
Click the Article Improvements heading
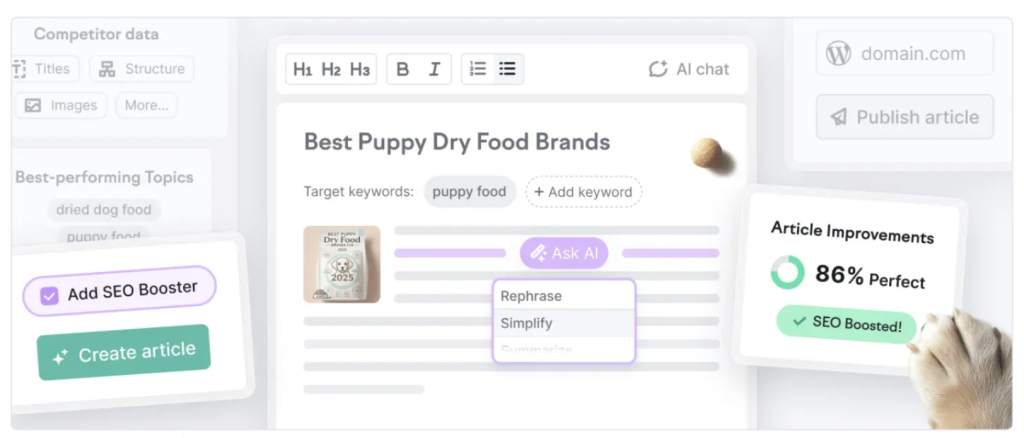[852, 232]
